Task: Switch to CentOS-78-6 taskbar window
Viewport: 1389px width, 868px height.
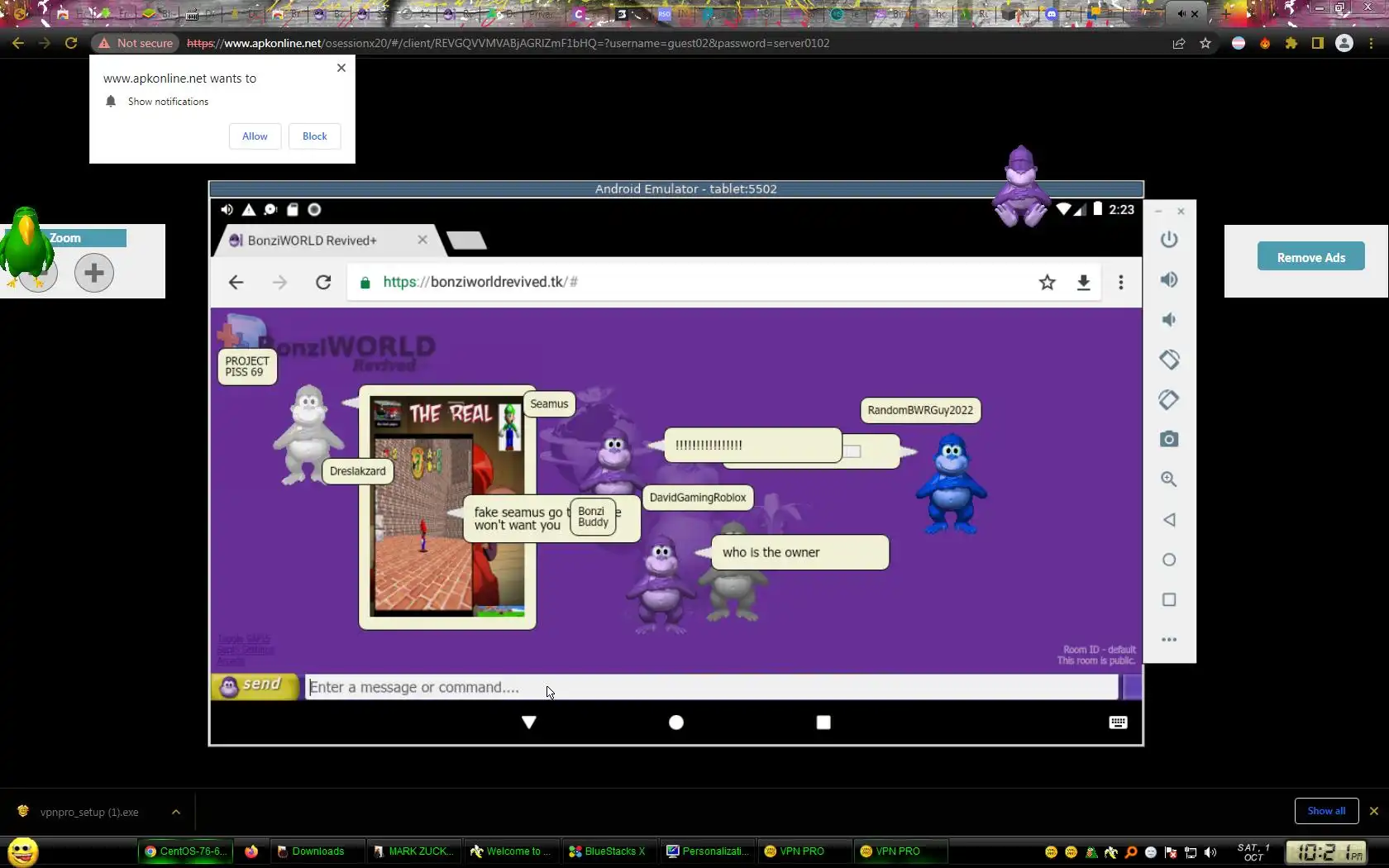Action: (x=185, y=851)
